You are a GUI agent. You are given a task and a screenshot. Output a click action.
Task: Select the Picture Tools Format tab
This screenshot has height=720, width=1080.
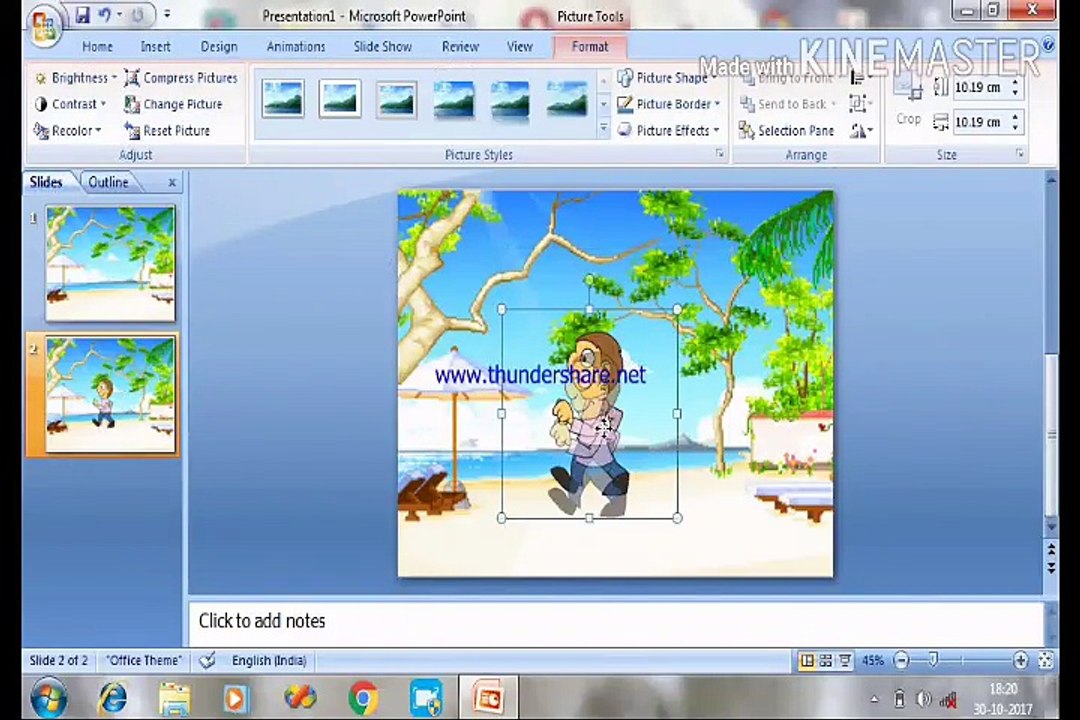(x=590, y=47)
